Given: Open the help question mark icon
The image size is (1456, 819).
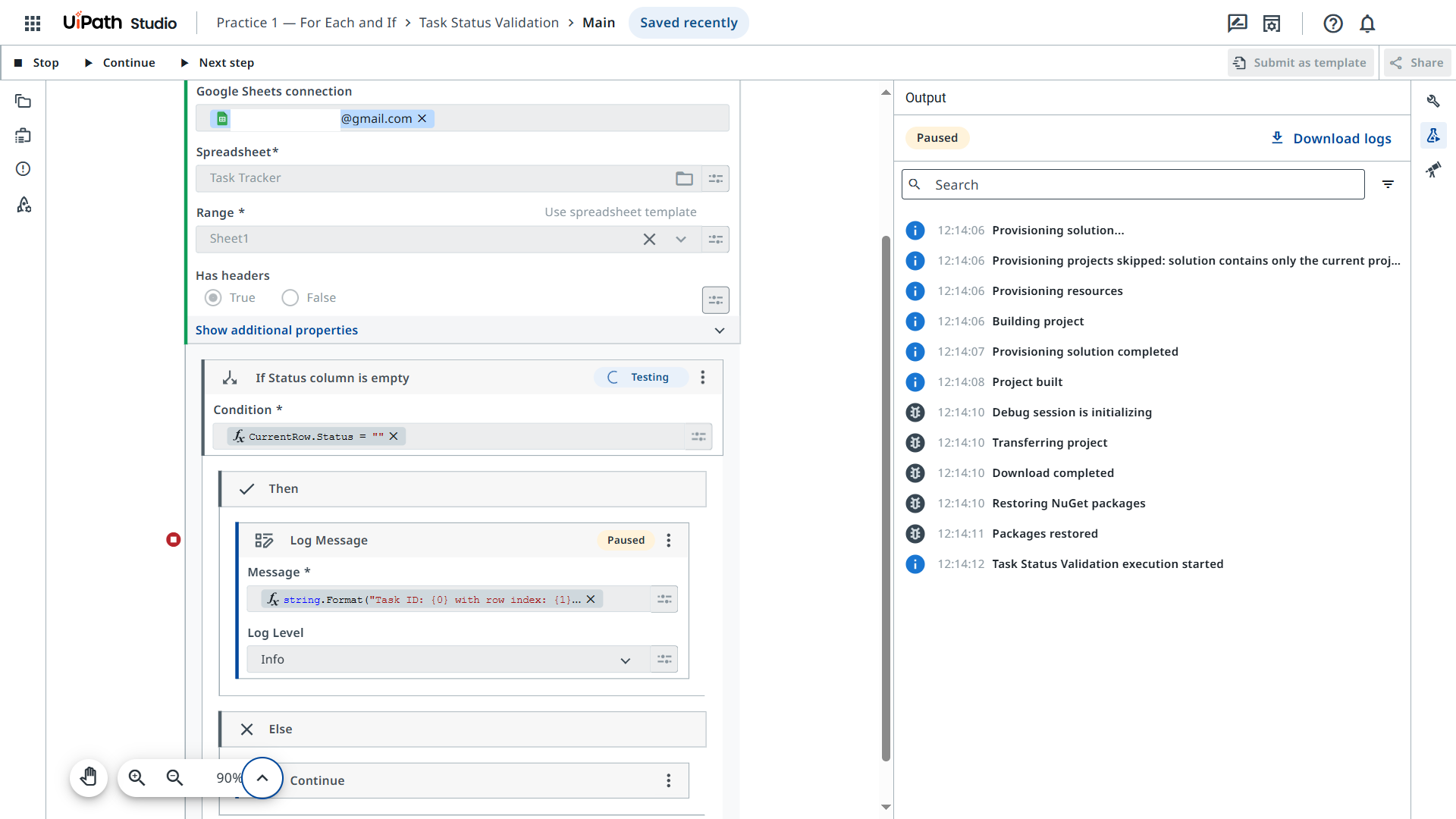Looking at the screenshot, I should tap(1332, 24).
